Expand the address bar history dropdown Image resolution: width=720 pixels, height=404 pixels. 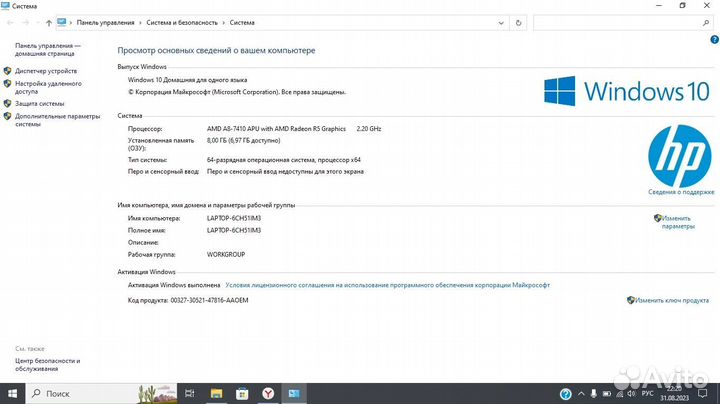coord(501,22)
